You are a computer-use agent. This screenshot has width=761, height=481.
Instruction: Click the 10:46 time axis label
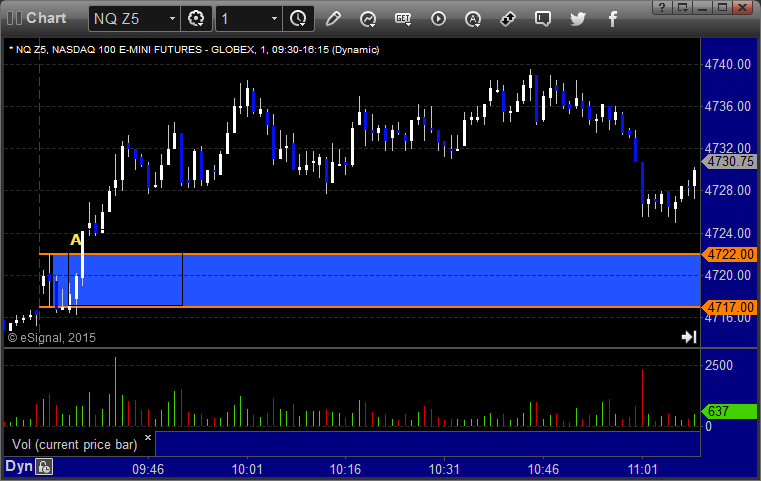543,469
